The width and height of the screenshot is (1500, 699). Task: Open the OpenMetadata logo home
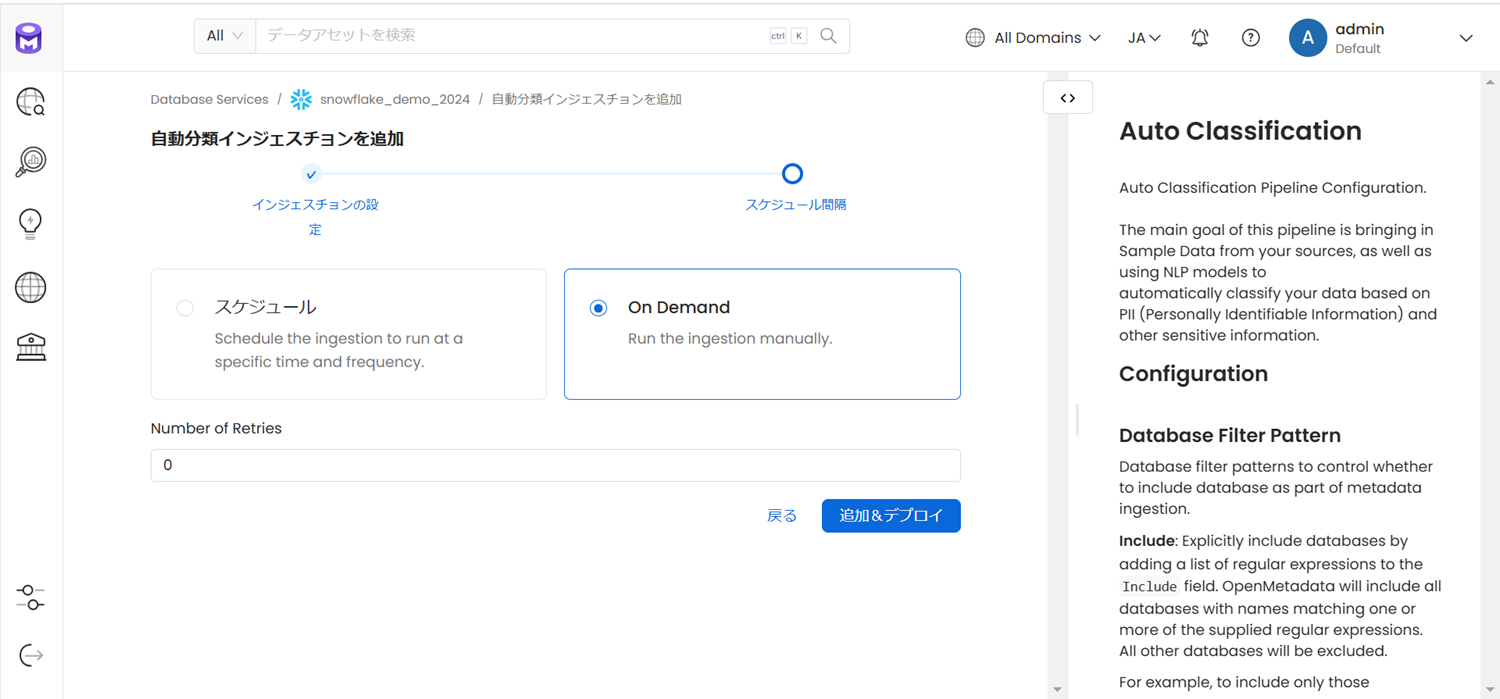click(29, 38)
